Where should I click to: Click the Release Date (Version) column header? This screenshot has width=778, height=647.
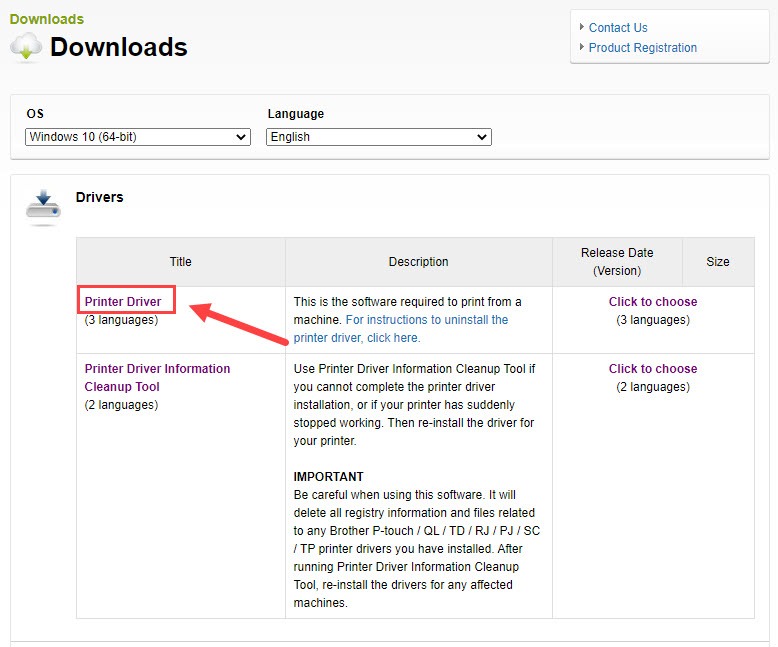coord(617,262)
